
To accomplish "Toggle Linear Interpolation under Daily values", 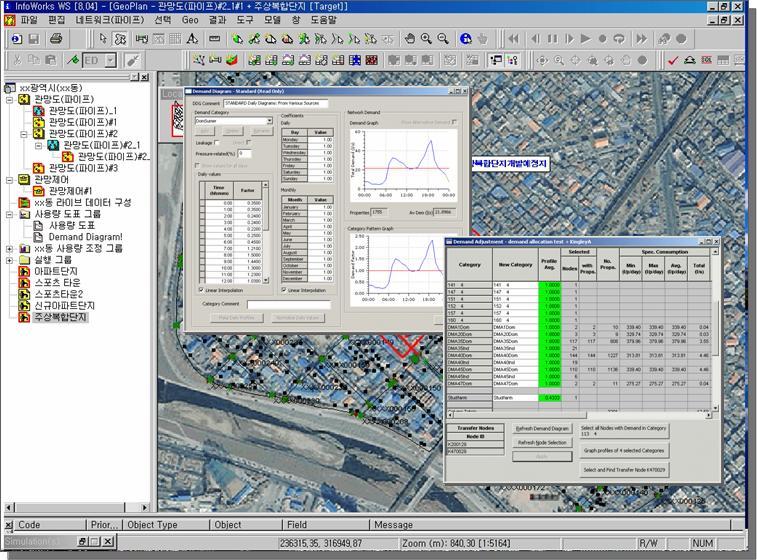I will coord(202,290).
